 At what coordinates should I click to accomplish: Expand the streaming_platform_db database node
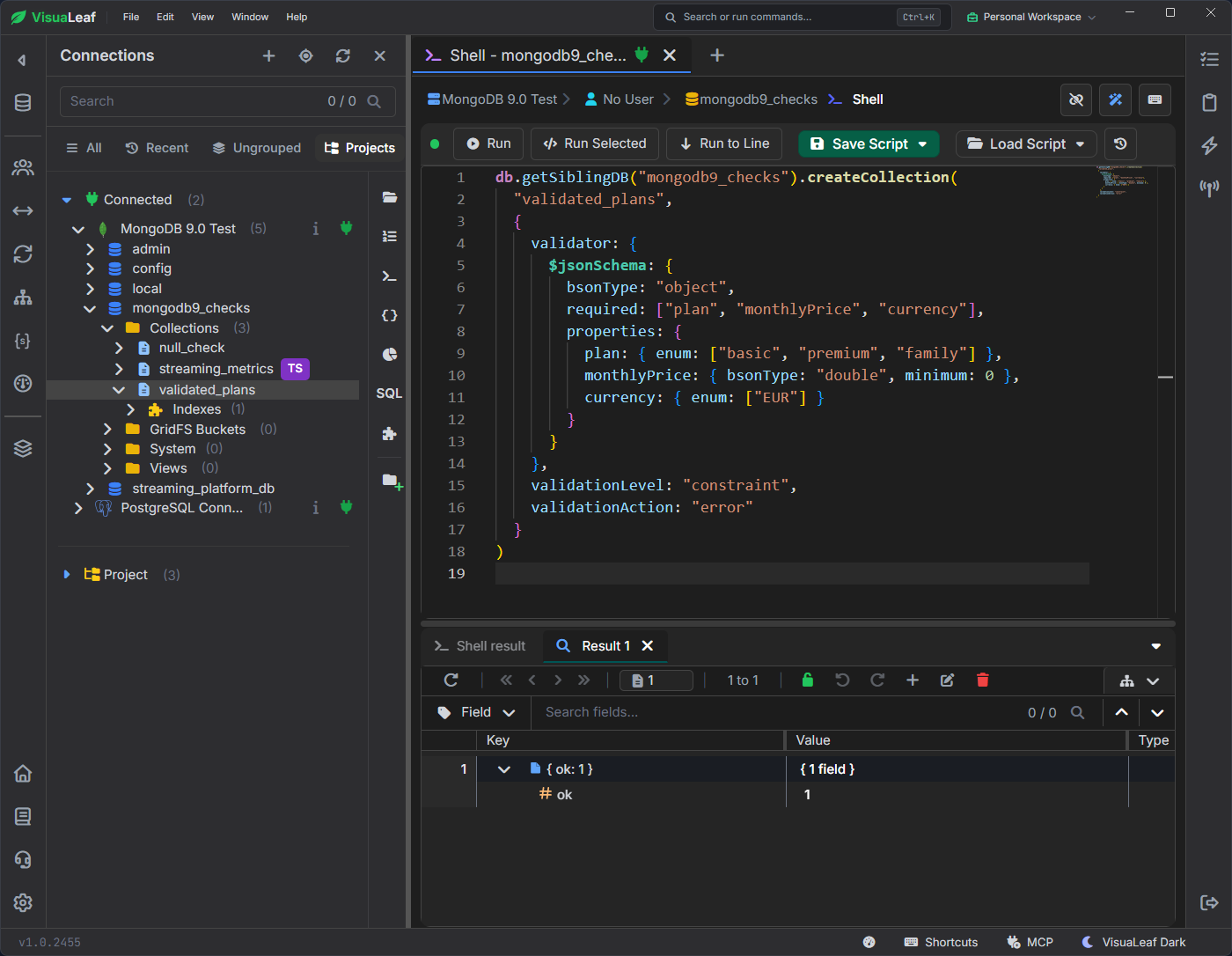click(90, 489)
